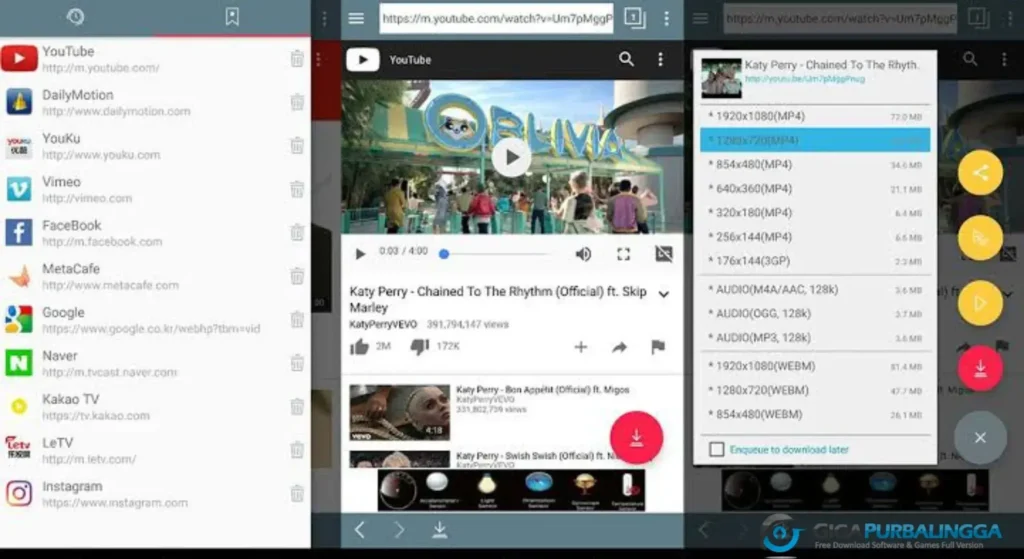Open the FaceBook bookmark icon
The width and height of the screenshot is (1024, 559).
(x=19, y=232)
